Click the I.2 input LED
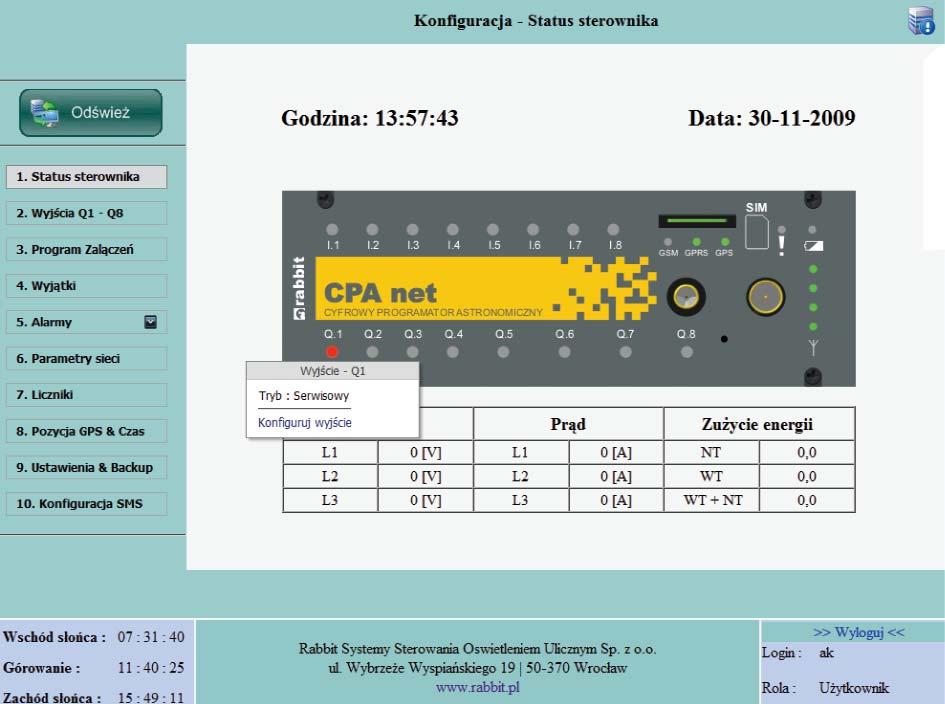 click(x=372, y=230)
